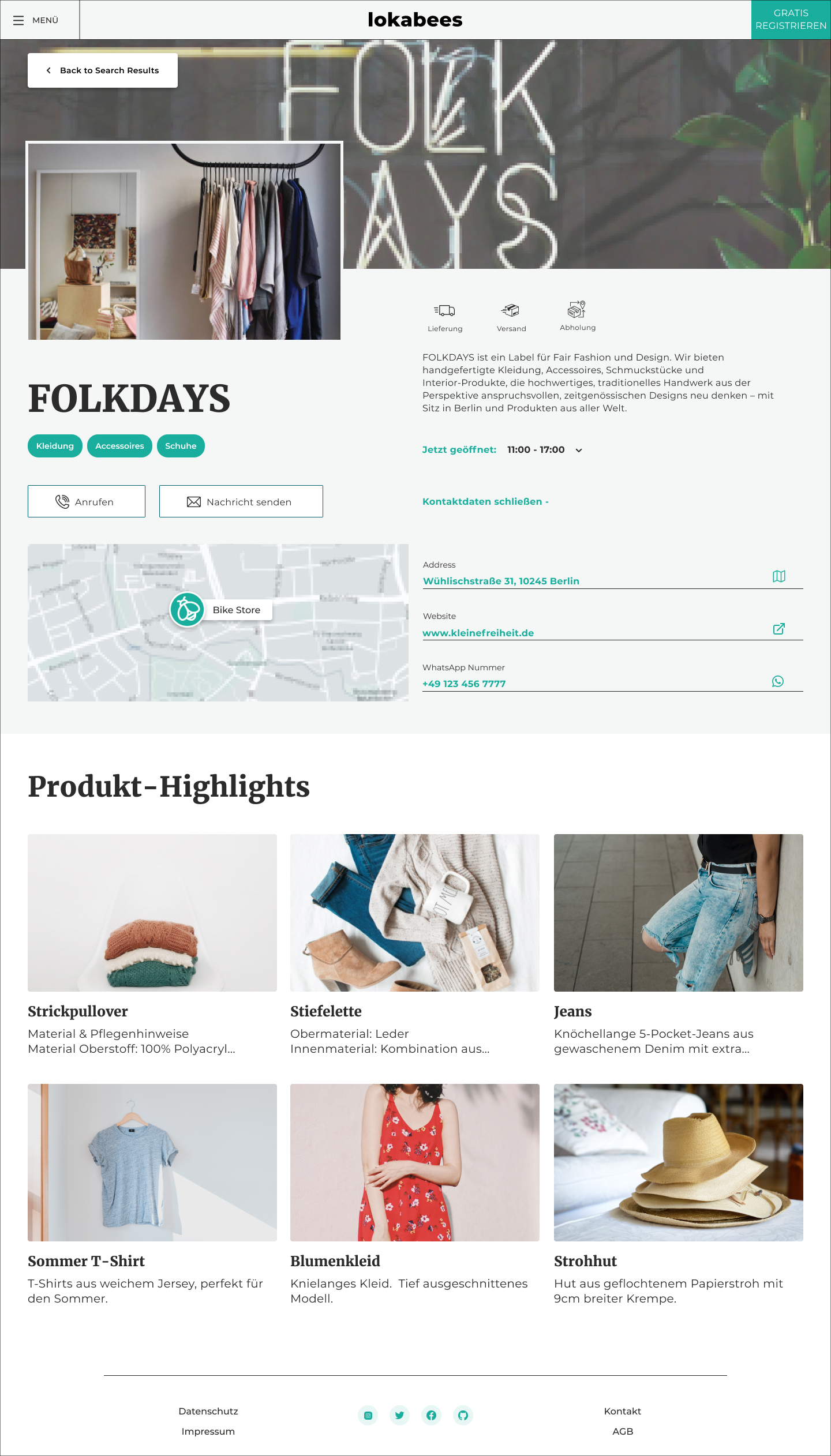Screen dimensions: 831x1456
Task: Open the hamburger MENÜ icon
Action: (x=18, y=20)
